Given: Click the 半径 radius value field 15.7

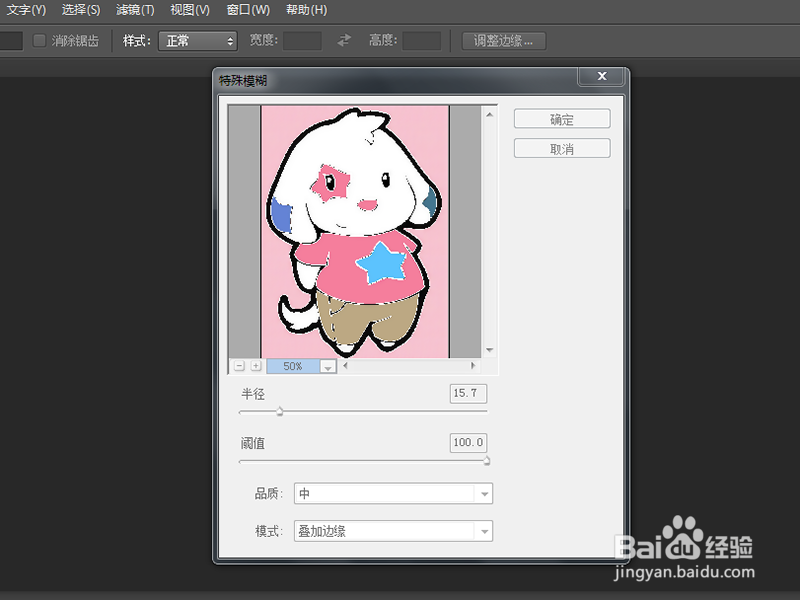Looking at the screenshot, I should [468, 393].
